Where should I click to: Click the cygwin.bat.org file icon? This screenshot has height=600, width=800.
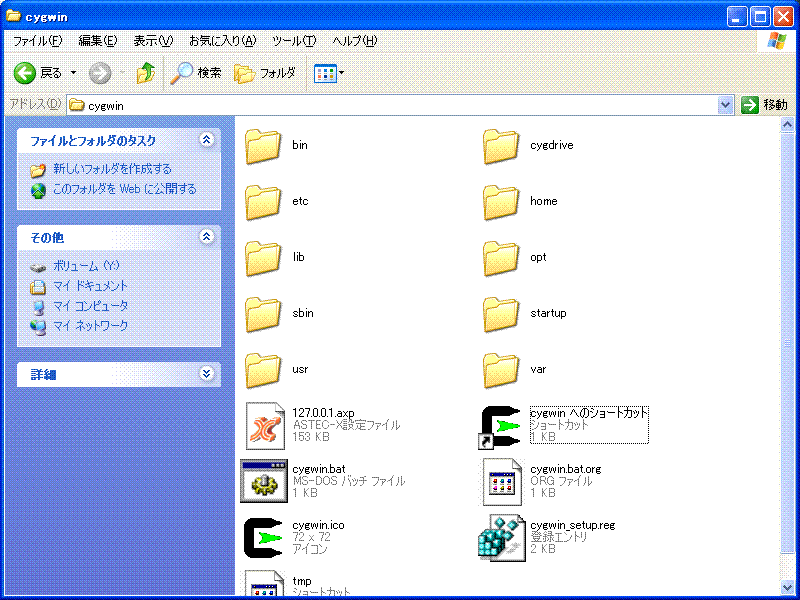click(x=502, y=482)
